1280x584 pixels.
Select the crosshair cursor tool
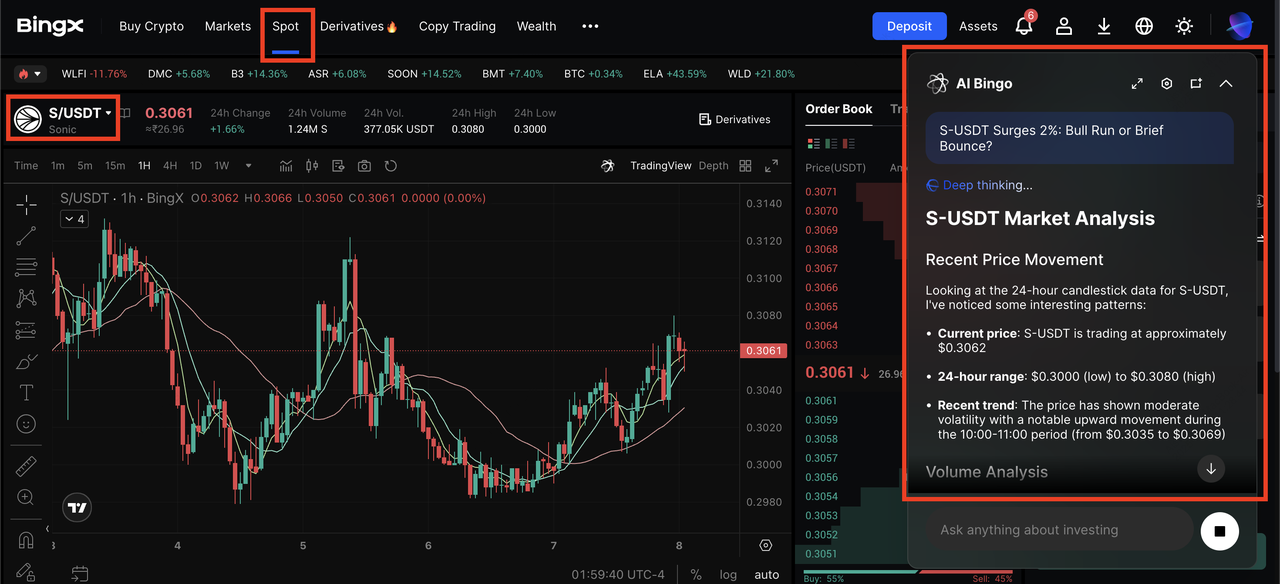[26, 204]
